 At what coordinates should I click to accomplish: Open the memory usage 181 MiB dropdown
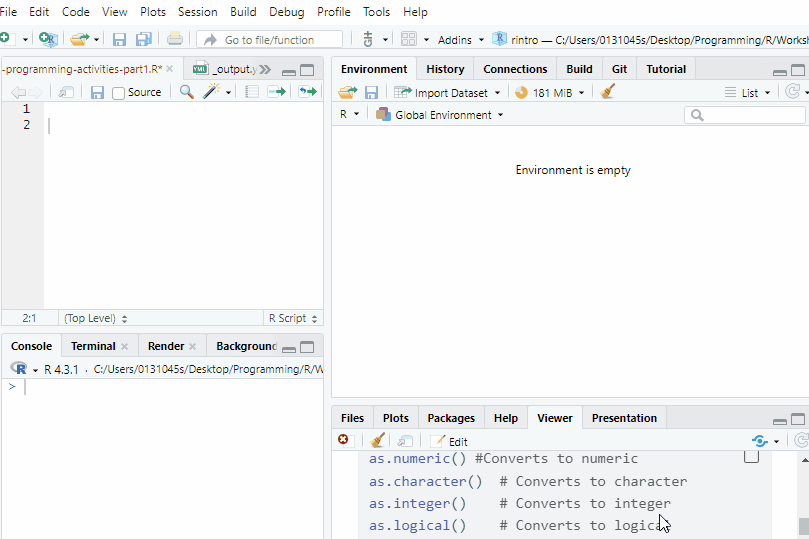coord(552,92)
